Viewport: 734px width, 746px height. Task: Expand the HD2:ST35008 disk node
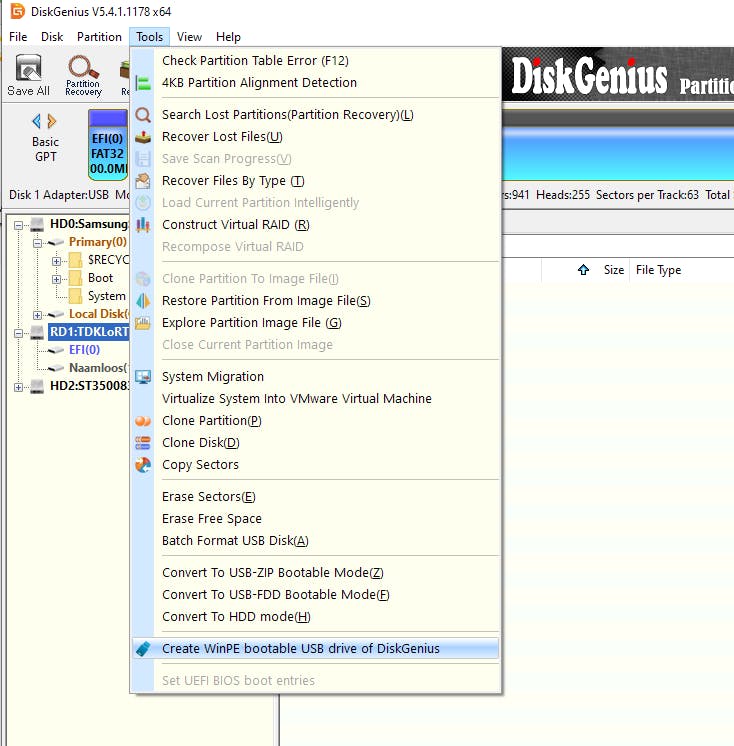(x=18, y=387)
